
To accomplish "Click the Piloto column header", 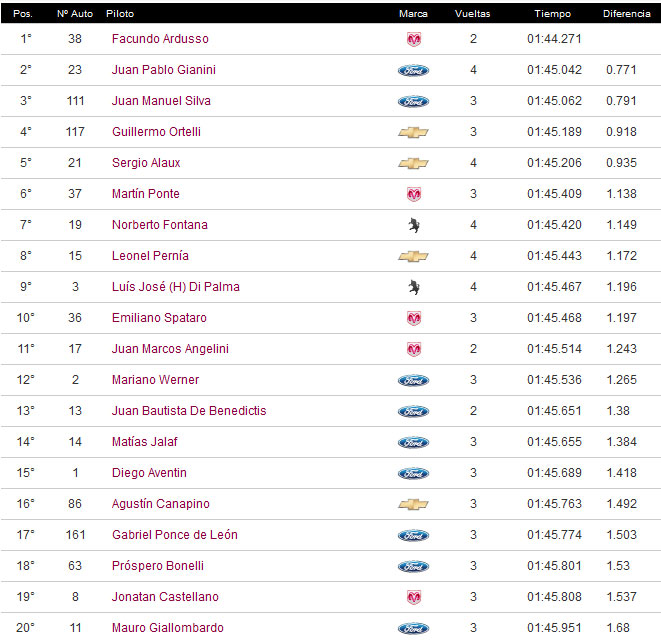I will coord(120,15).
